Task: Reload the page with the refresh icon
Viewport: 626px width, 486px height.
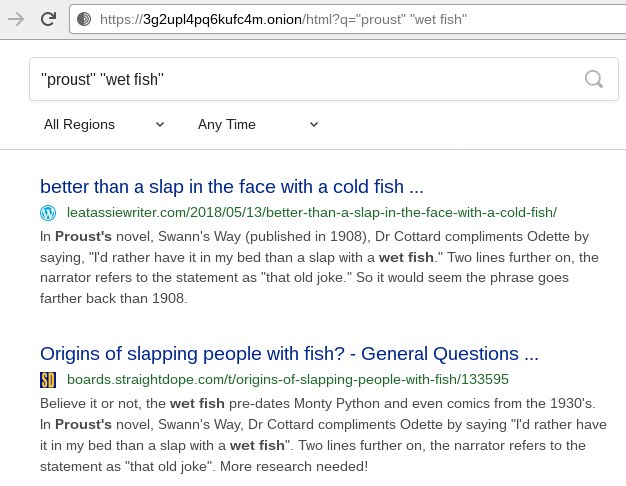Action: (x=47, y=18)
